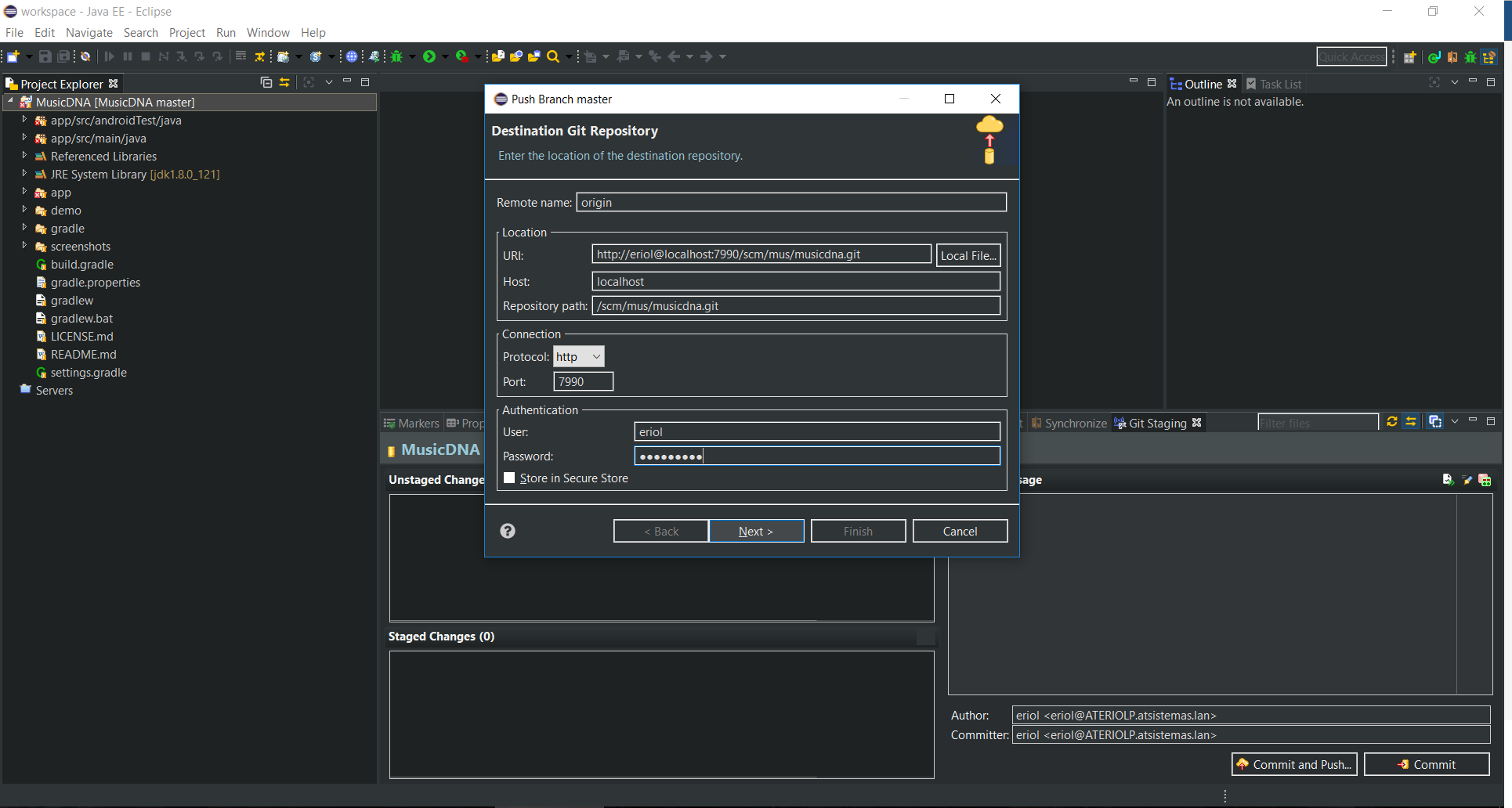Click the Local File... button
1512x808 pixels.
pyautogui.click(x=968, y=255)
